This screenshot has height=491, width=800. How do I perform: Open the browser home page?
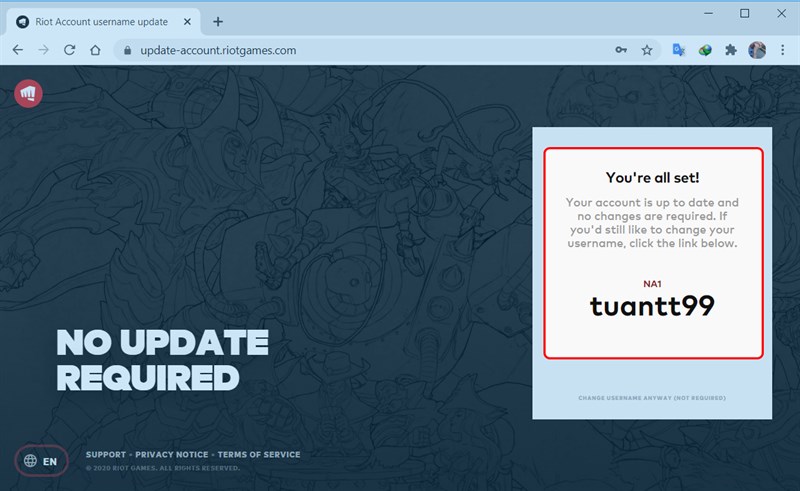(x=95, y=50)
